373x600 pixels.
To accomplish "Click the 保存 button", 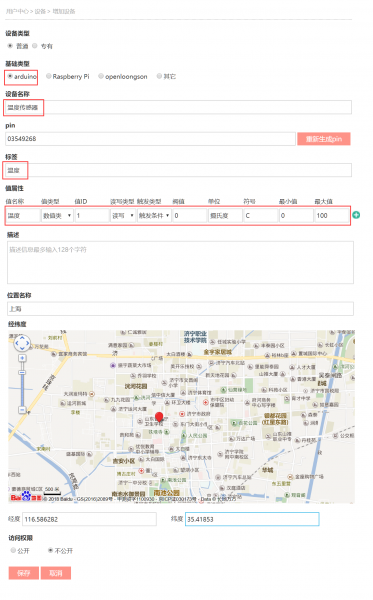I will click(24, 573).
